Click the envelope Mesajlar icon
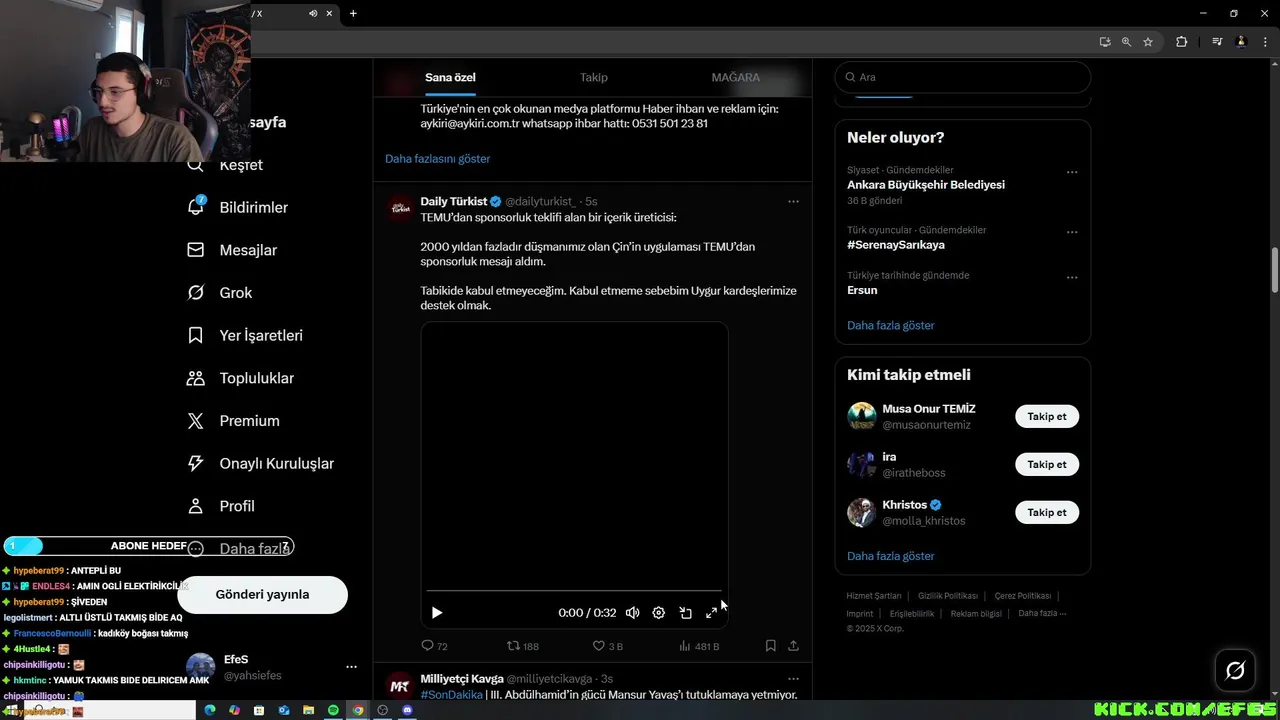 (196, 250)
